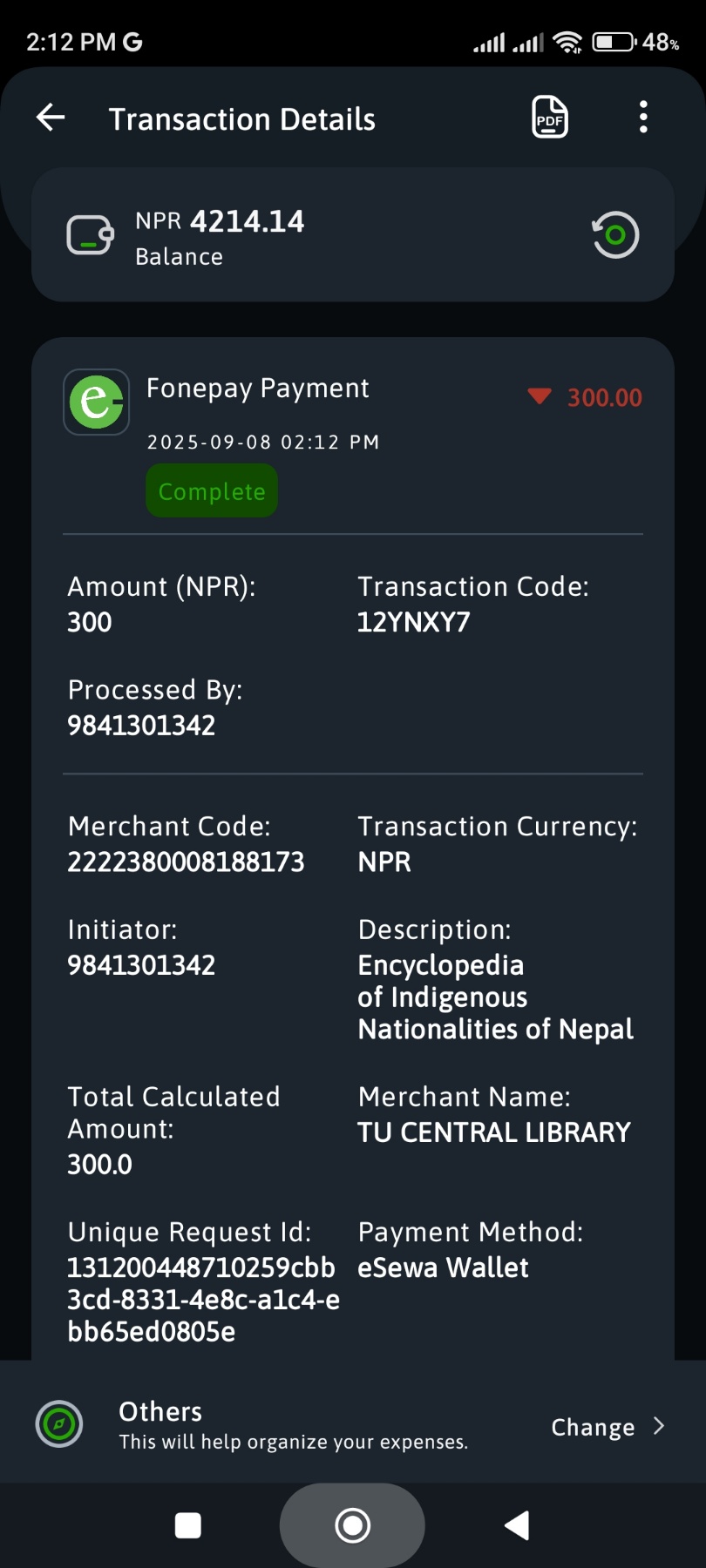
Task: Tap the NPR 4214.14 balance amount
Action: [220, 221]
